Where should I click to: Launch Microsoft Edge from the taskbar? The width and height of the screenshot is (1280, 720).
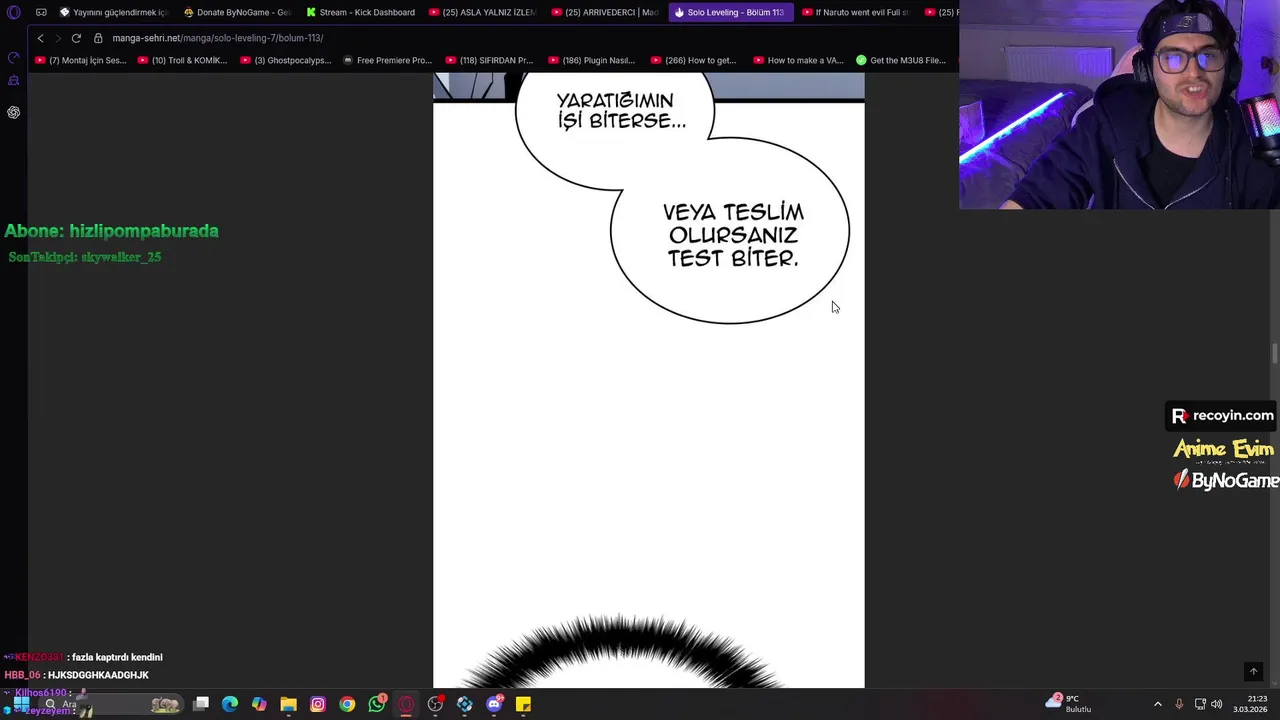click(230, 704)
